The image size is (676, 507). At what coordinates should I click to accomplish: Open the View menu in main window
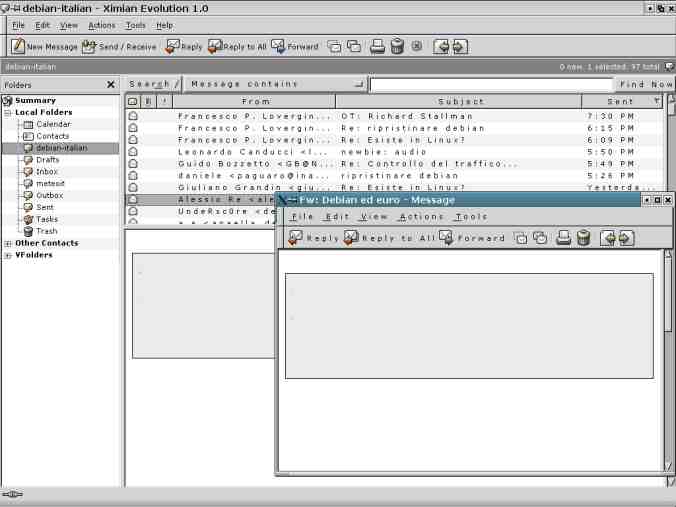[x=69, y=25]
